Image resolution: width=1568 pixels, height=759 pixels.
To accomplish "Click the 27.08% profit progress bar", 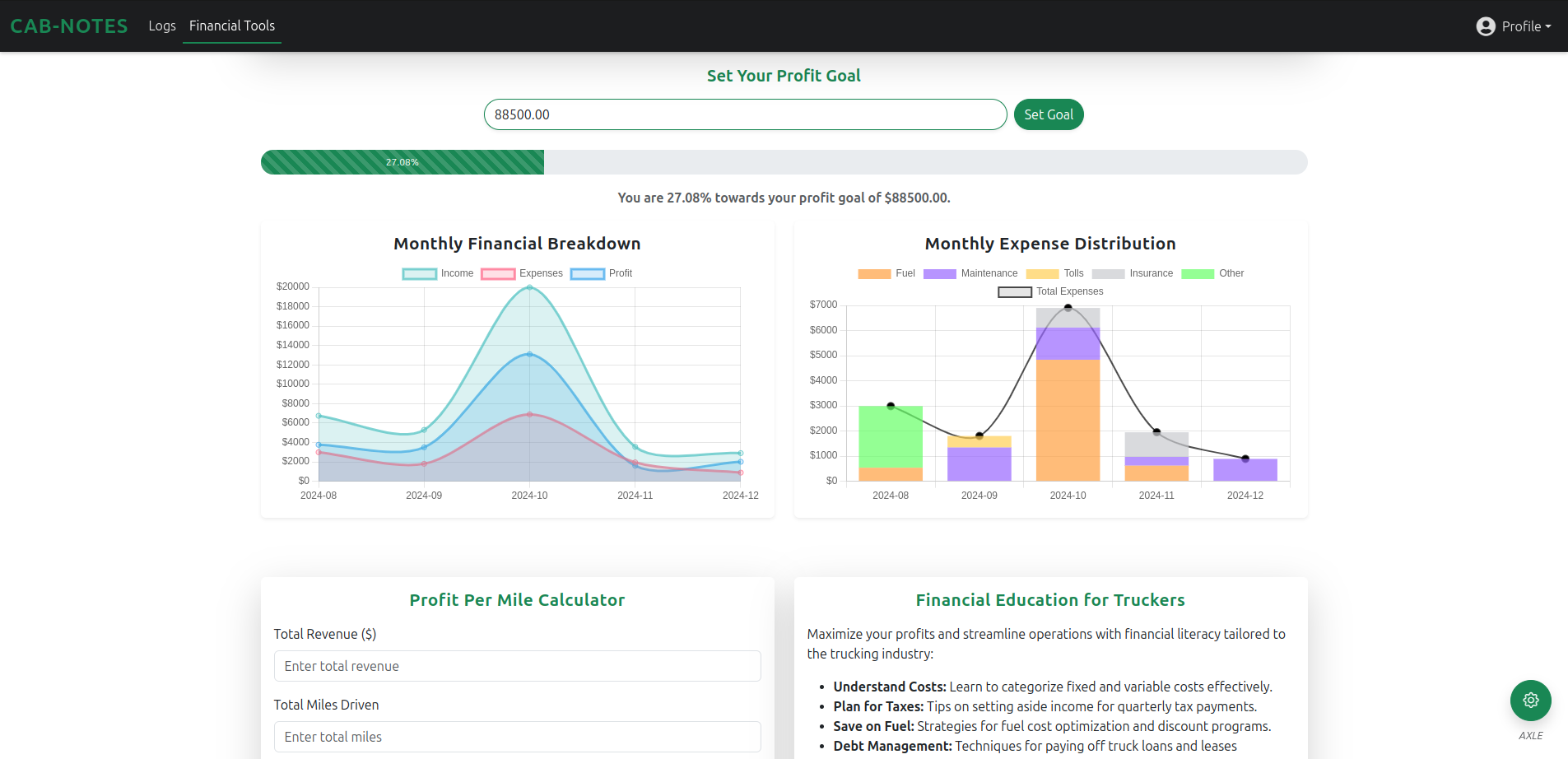I will pyautogui.click(x=402, y=162).
